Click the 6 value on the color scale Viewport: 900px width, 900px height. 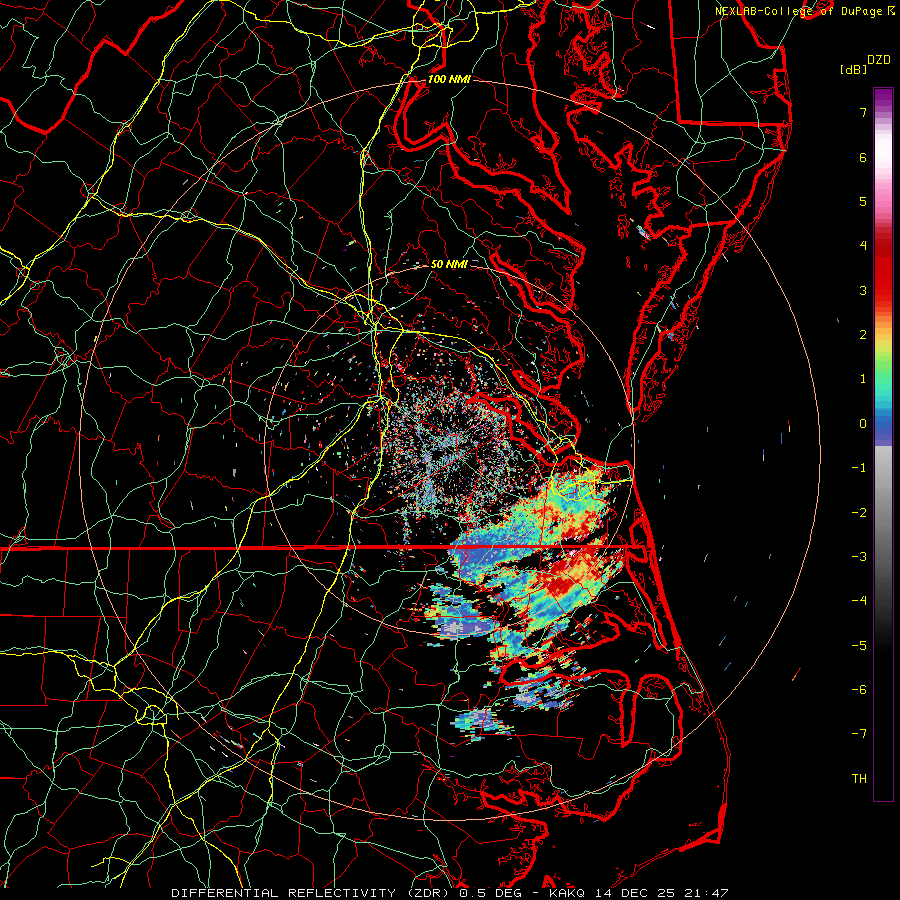pos(863,157)
